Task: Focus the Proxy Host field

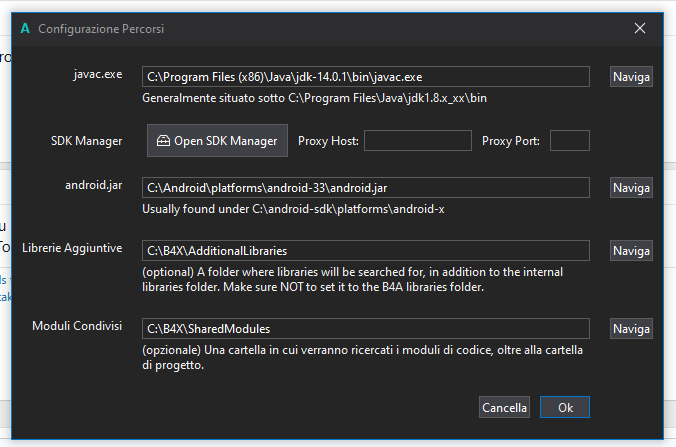Action: pyautogui.click(x=417, y=141)
